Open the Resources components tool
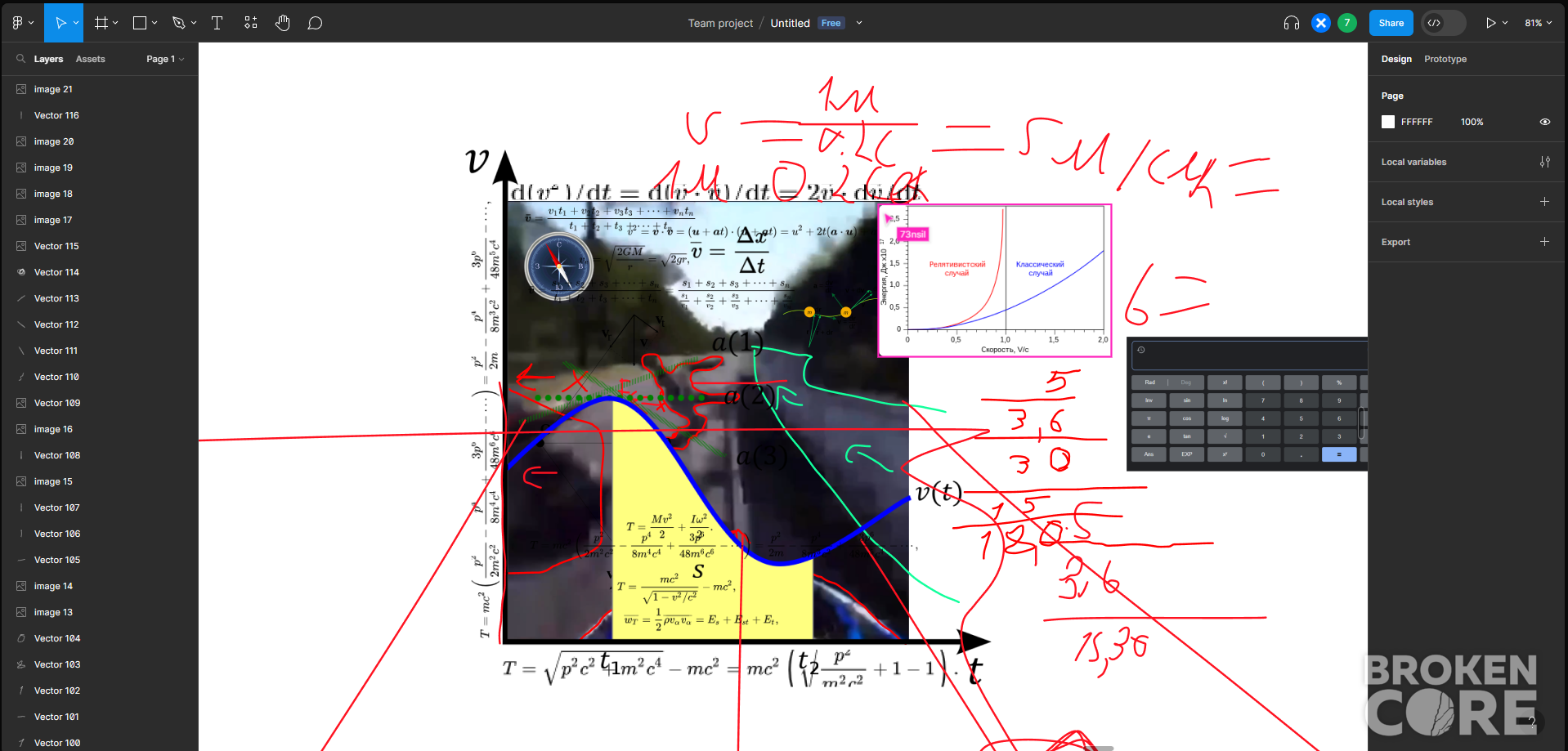Screen dimensions: 1568x751 pos(250,23)
